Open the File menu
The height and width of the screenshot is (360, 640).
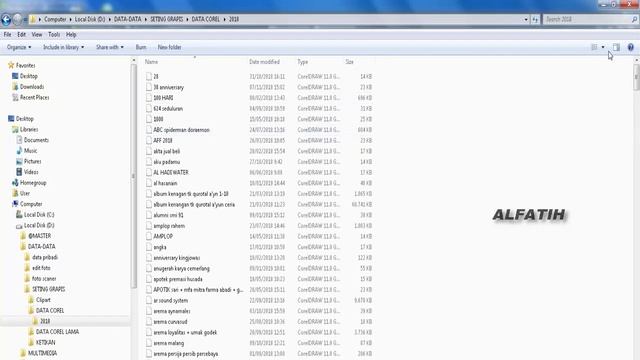click(7, 35)
